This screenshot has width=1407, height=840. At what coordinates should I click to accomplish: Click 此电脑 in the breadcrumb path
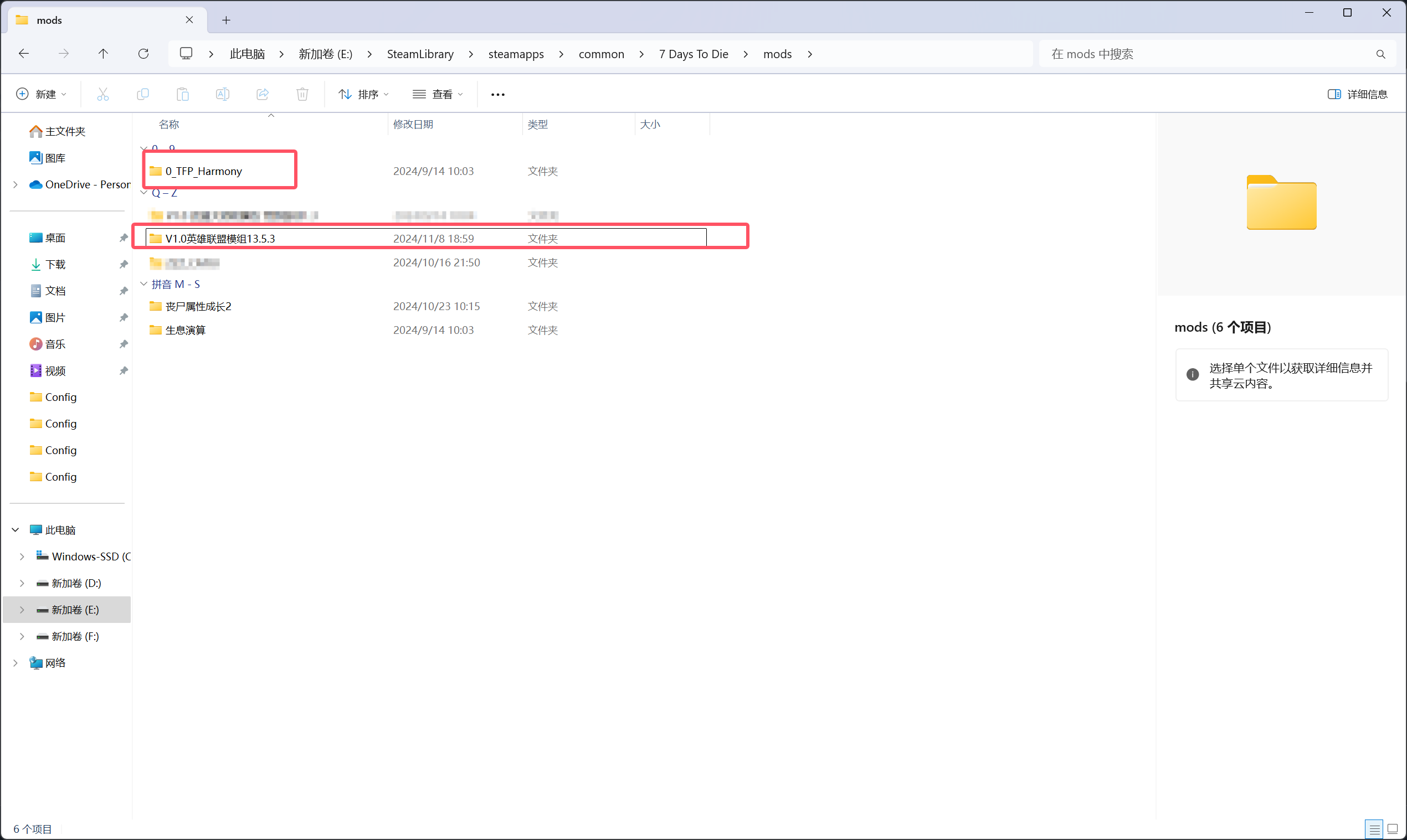click(x=248, y=54)
